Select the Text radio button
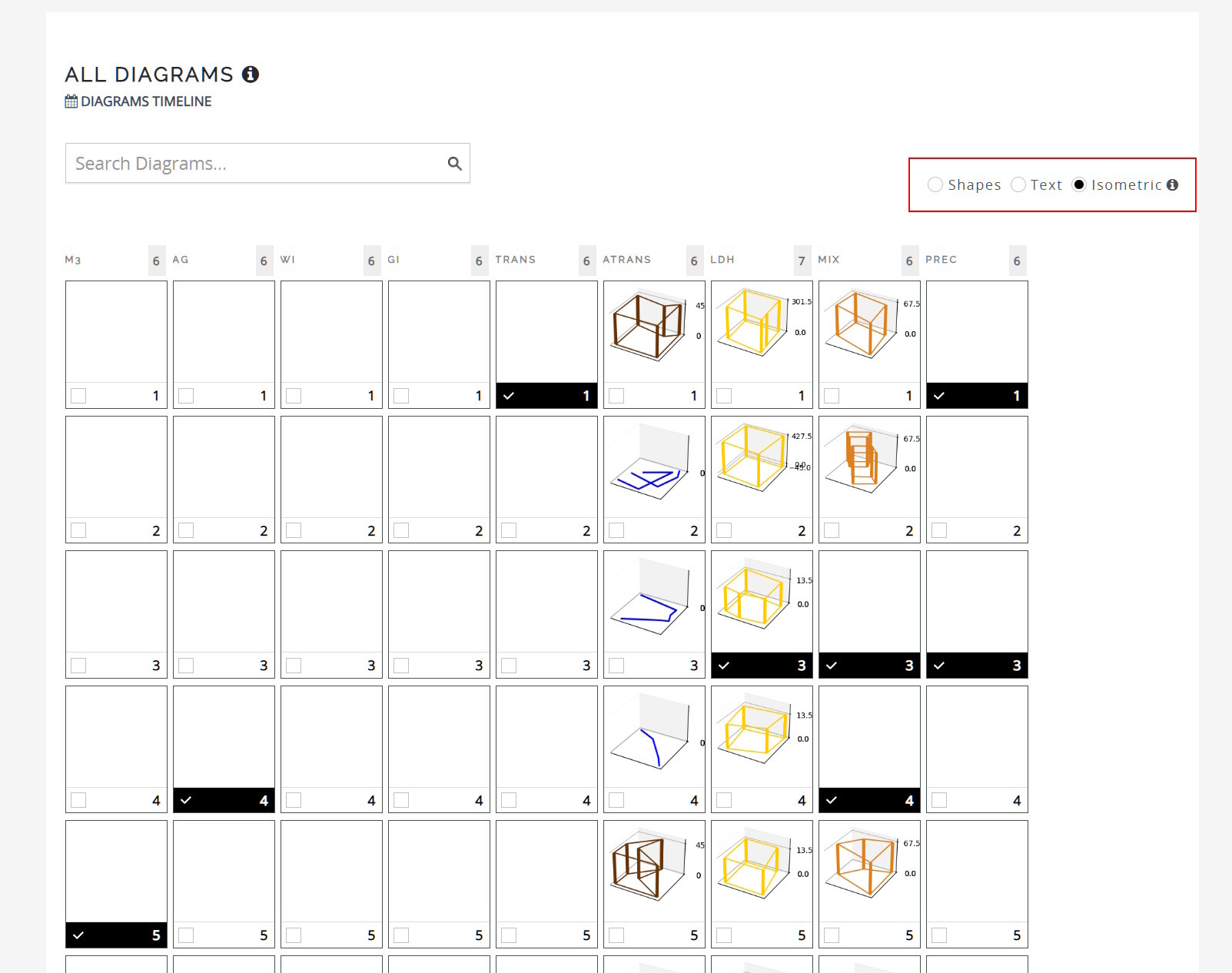Viewport: 1232px width, 973px height. pos(1018,184)
